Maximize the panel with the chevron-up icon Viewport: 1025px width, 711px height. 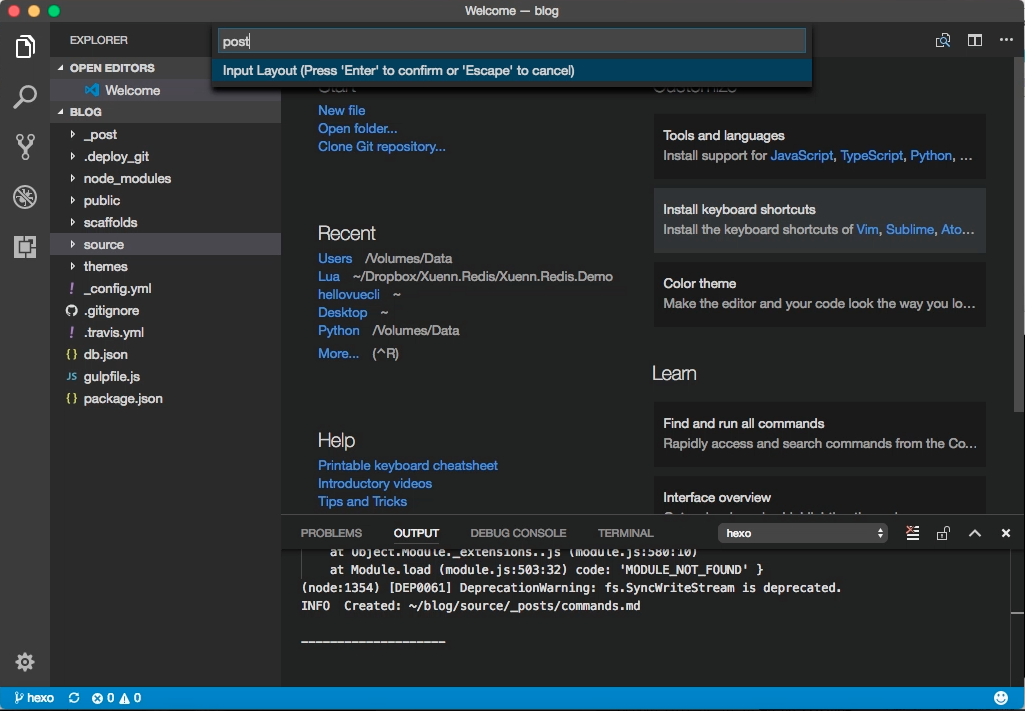pos(975,533)
